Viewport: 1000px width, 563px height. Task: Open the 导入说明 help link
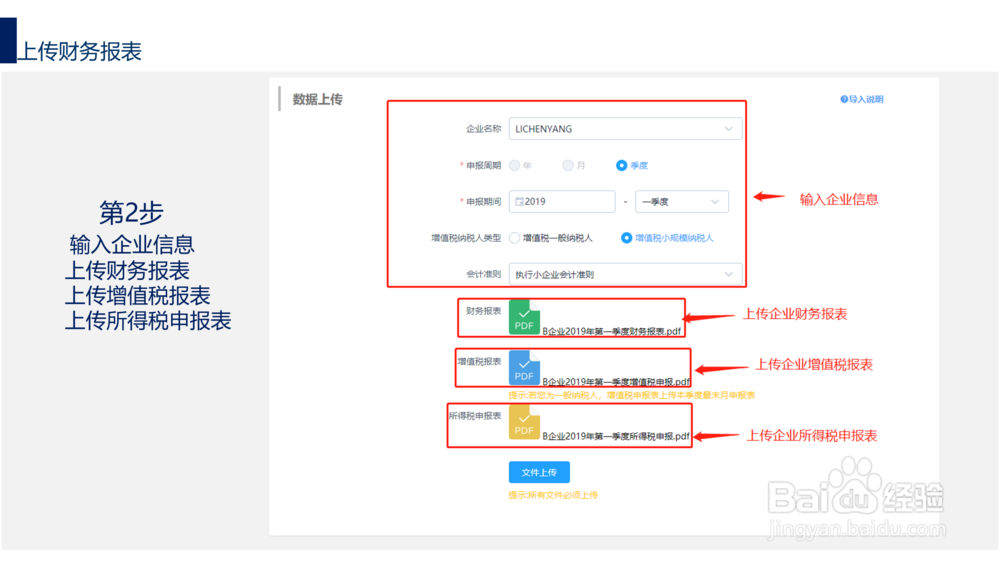tap(862, 99)
